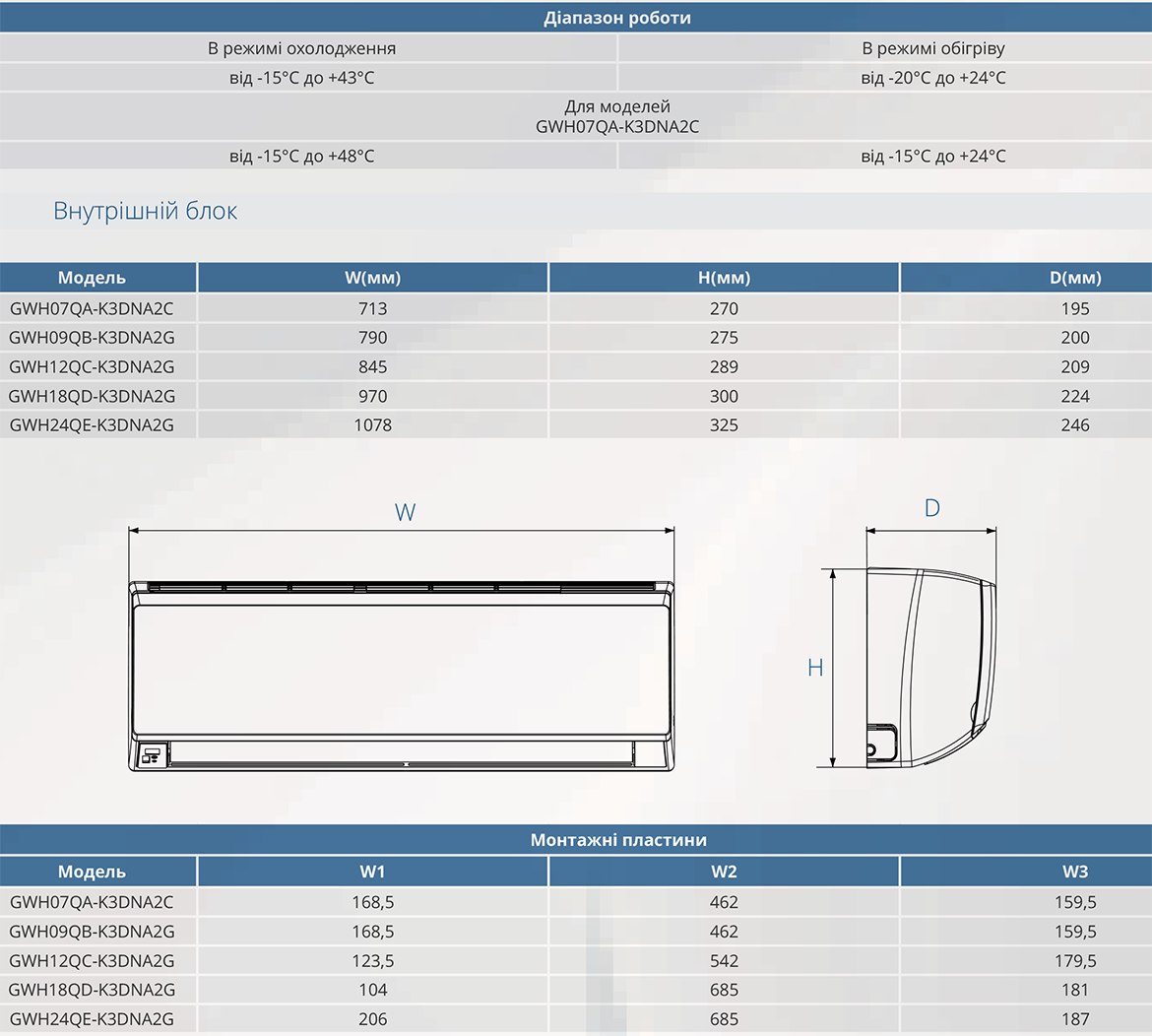Click the height value 325
The height and width of the screenshot is (1036, 1152).
pyautogui.click(x=724, y=424)
